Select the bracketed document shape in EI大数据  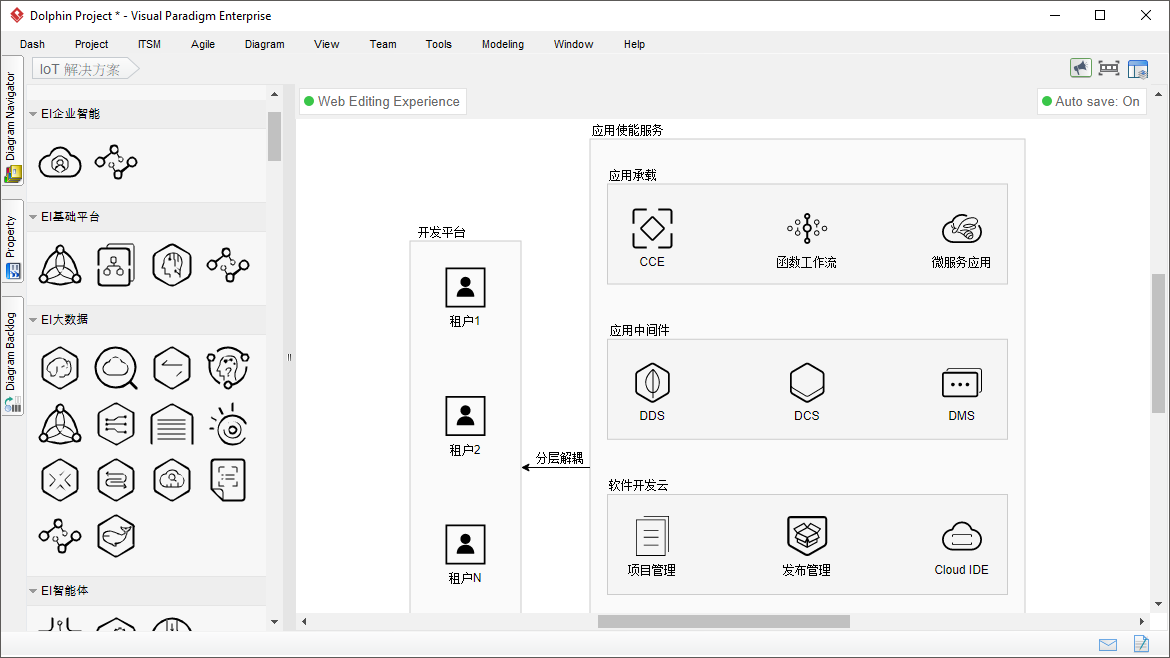click(x=228, y=480)
